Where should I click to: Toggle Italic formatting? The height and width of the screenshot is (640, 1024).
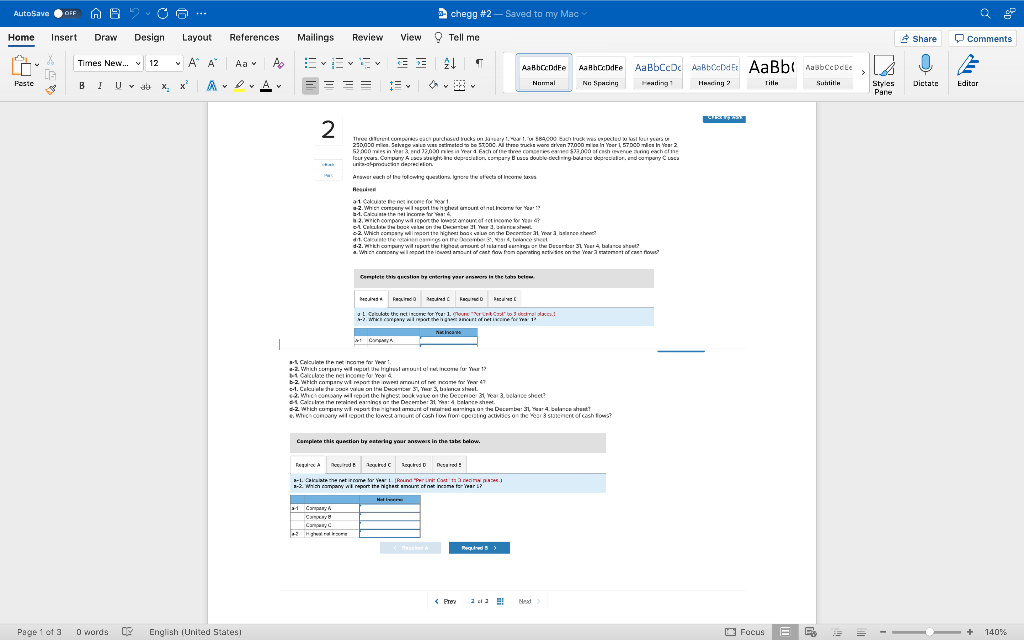tap(100, 86)
